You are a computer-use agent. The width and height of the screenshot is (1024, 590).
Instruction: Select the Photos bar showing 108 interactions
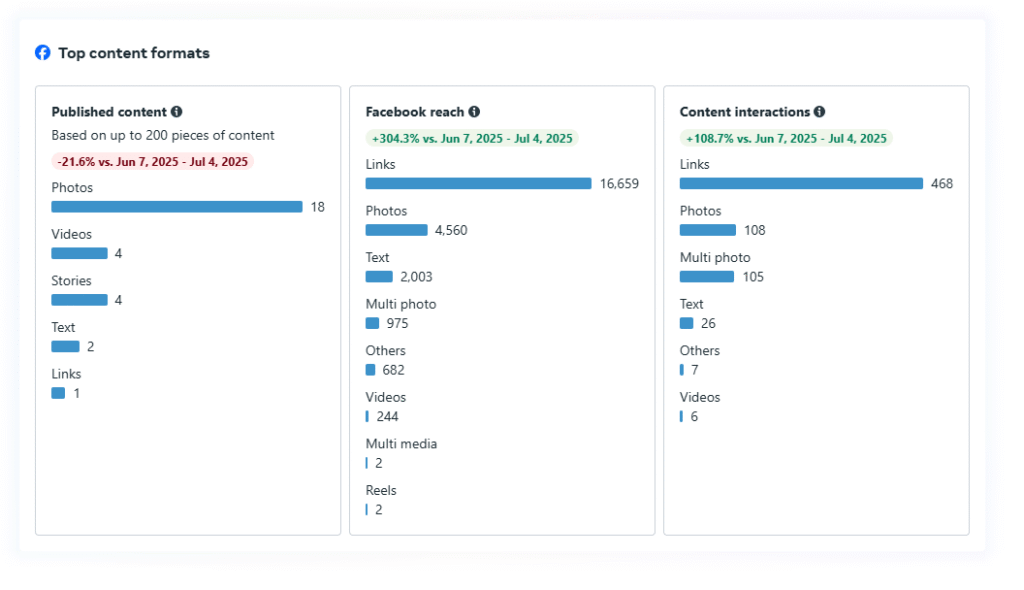tap(707, 230)
